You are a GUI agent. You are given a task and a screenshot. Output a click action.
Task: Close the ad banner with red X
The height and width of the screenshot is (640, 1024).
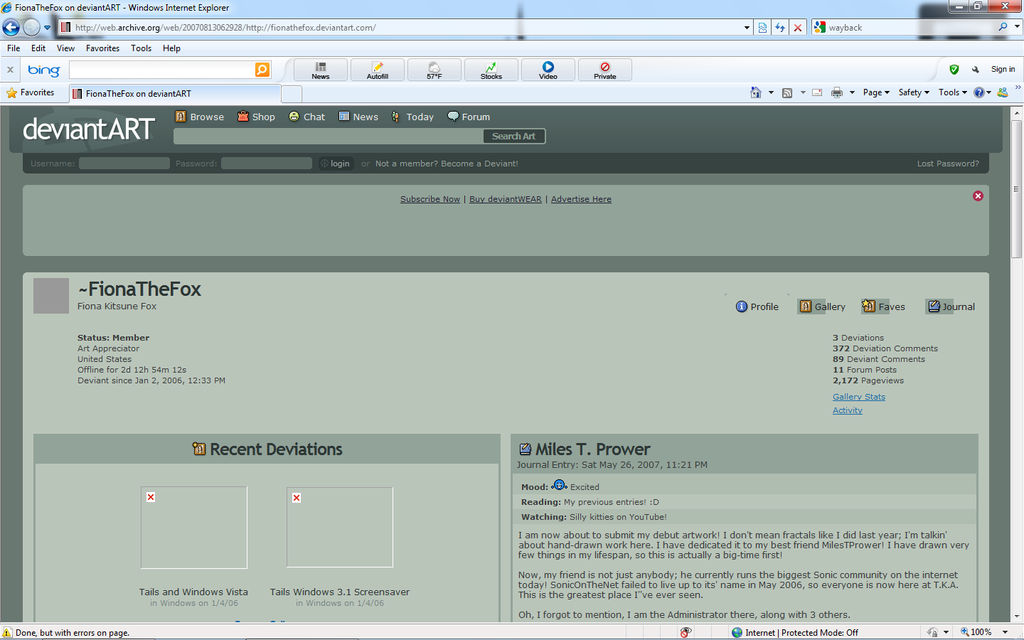[x=978, y=196]
